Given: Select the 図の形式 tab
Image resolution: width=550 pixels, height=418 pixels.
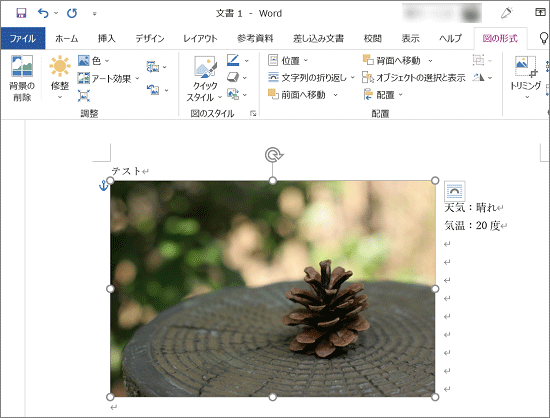Looking at the screenshot, I should 500,38.
